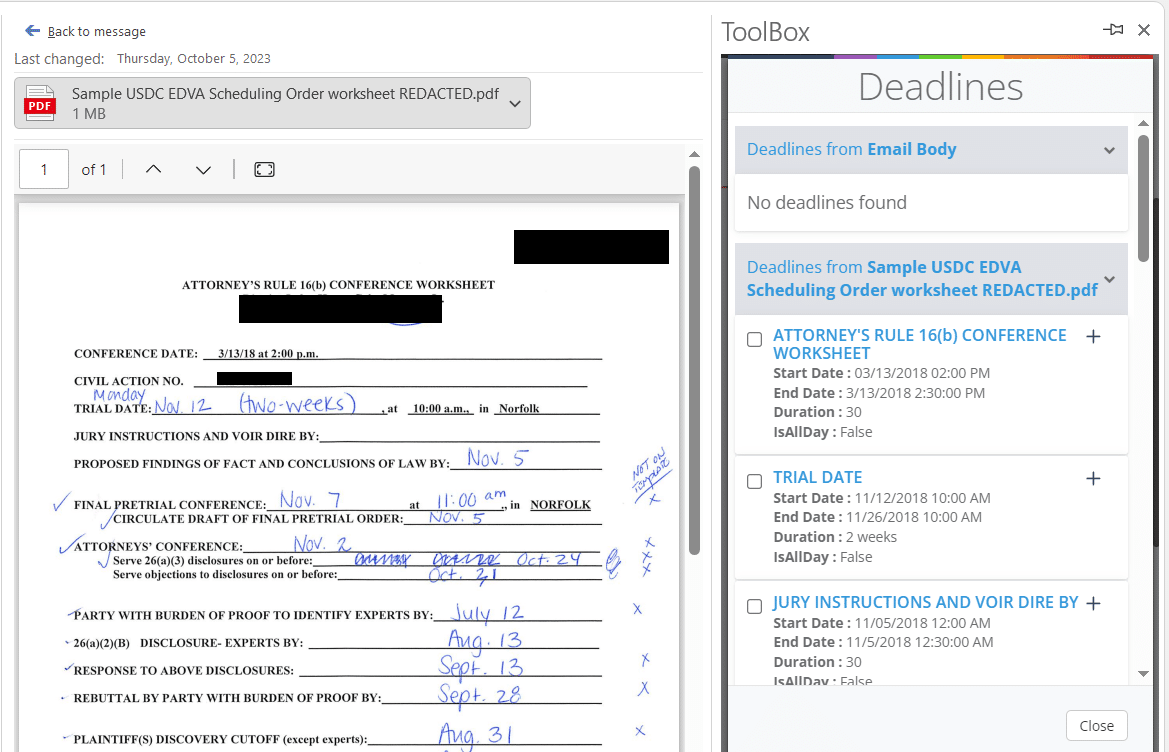Tick the Trial Date checkbox

755,481
